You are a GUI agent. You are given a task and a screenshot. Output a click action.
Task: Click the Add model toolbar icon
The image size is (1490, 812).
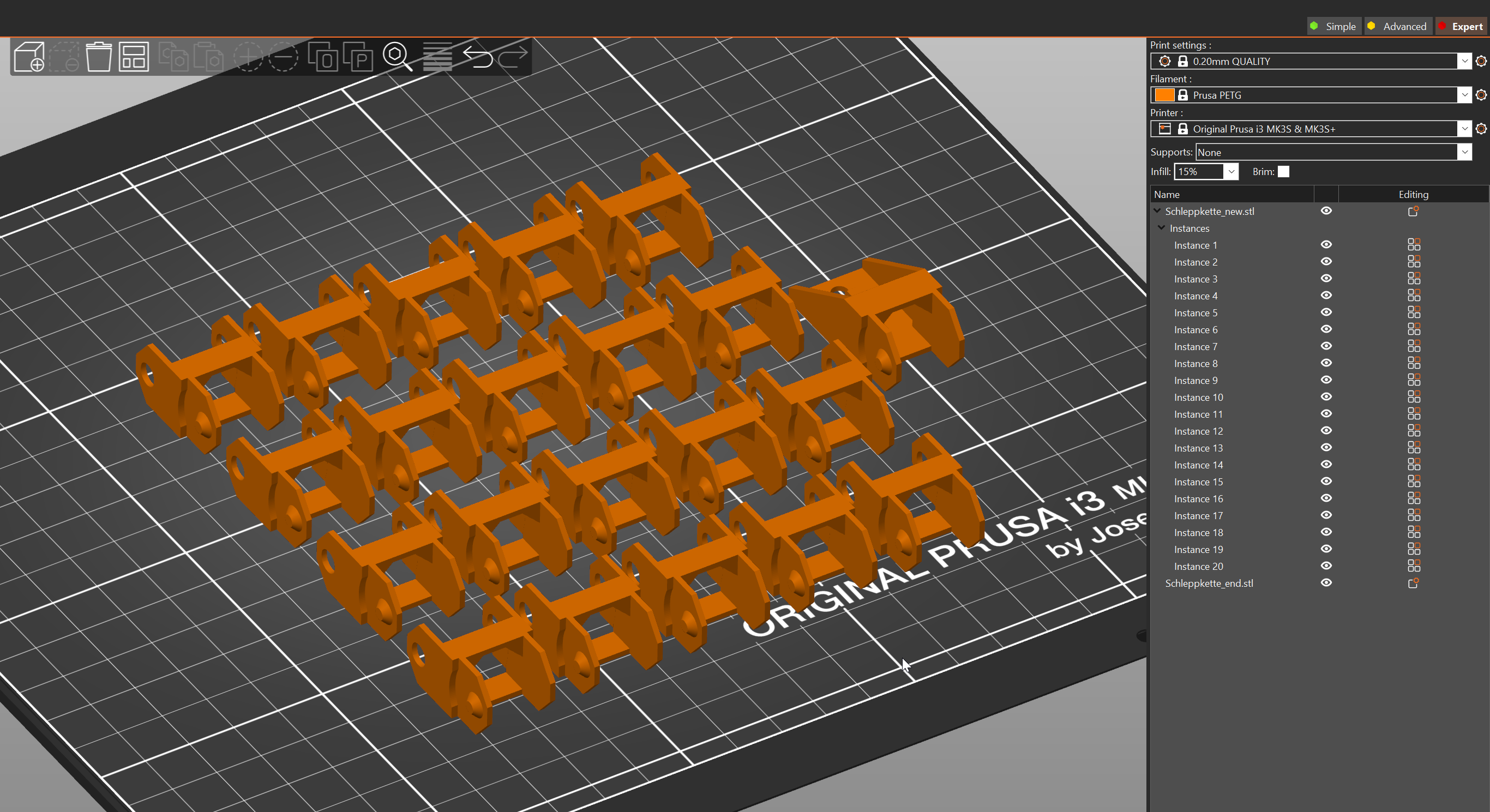(29, 57)
